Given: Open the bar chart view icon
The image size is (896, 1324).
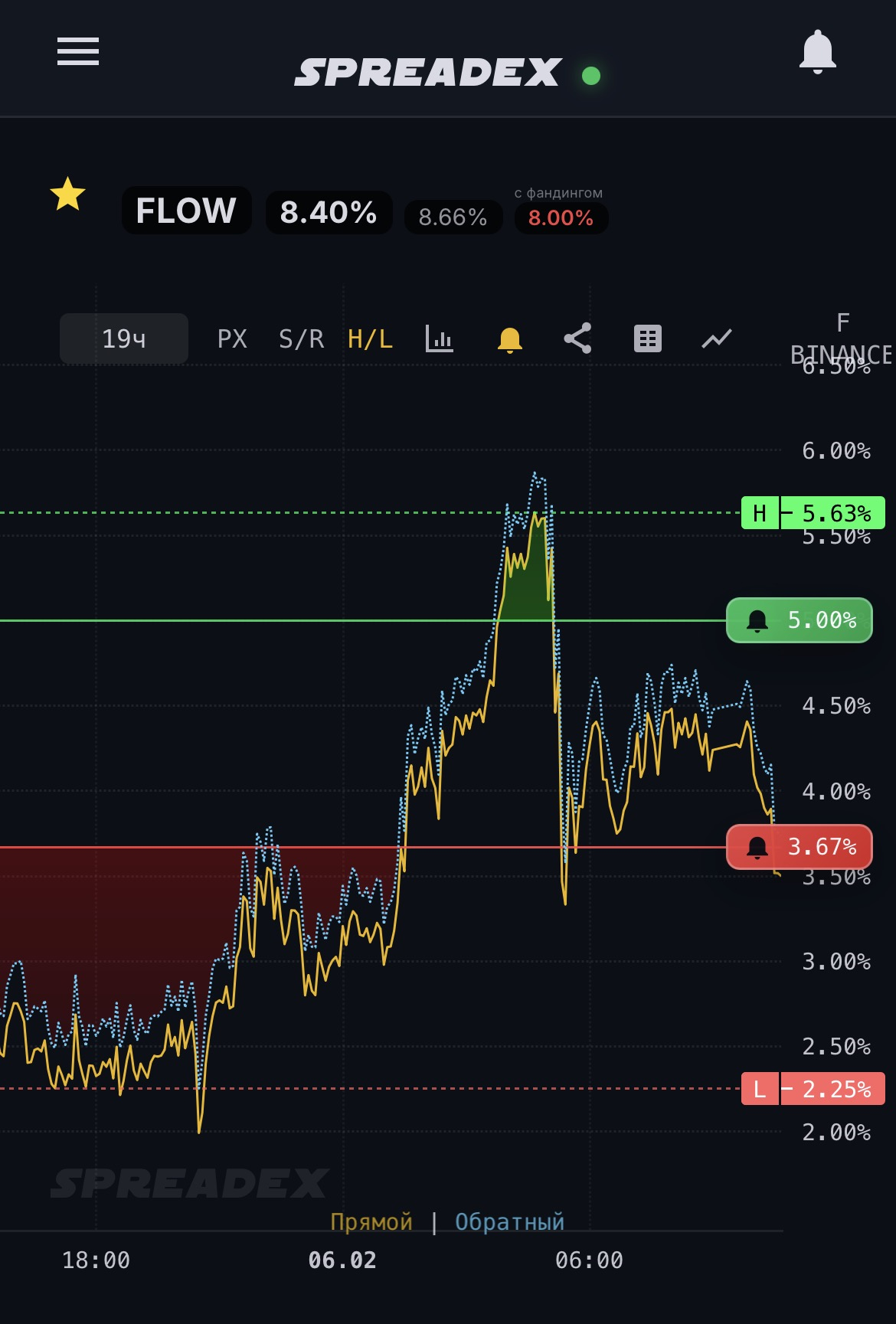Looking at the screenshot, I should (440, 338).
